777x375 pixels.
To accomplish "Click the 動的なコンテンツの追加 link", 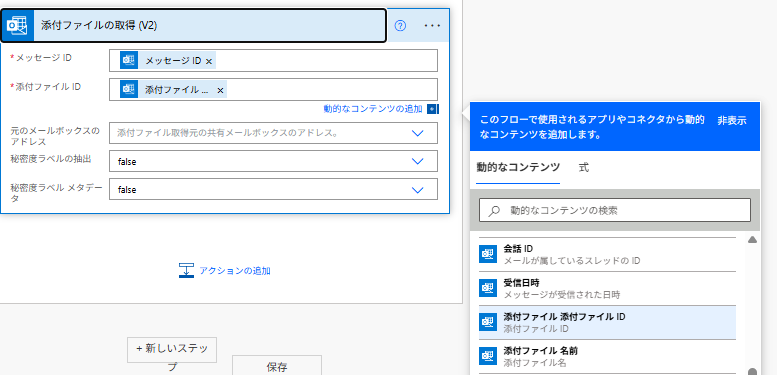I will coord(373,109).
